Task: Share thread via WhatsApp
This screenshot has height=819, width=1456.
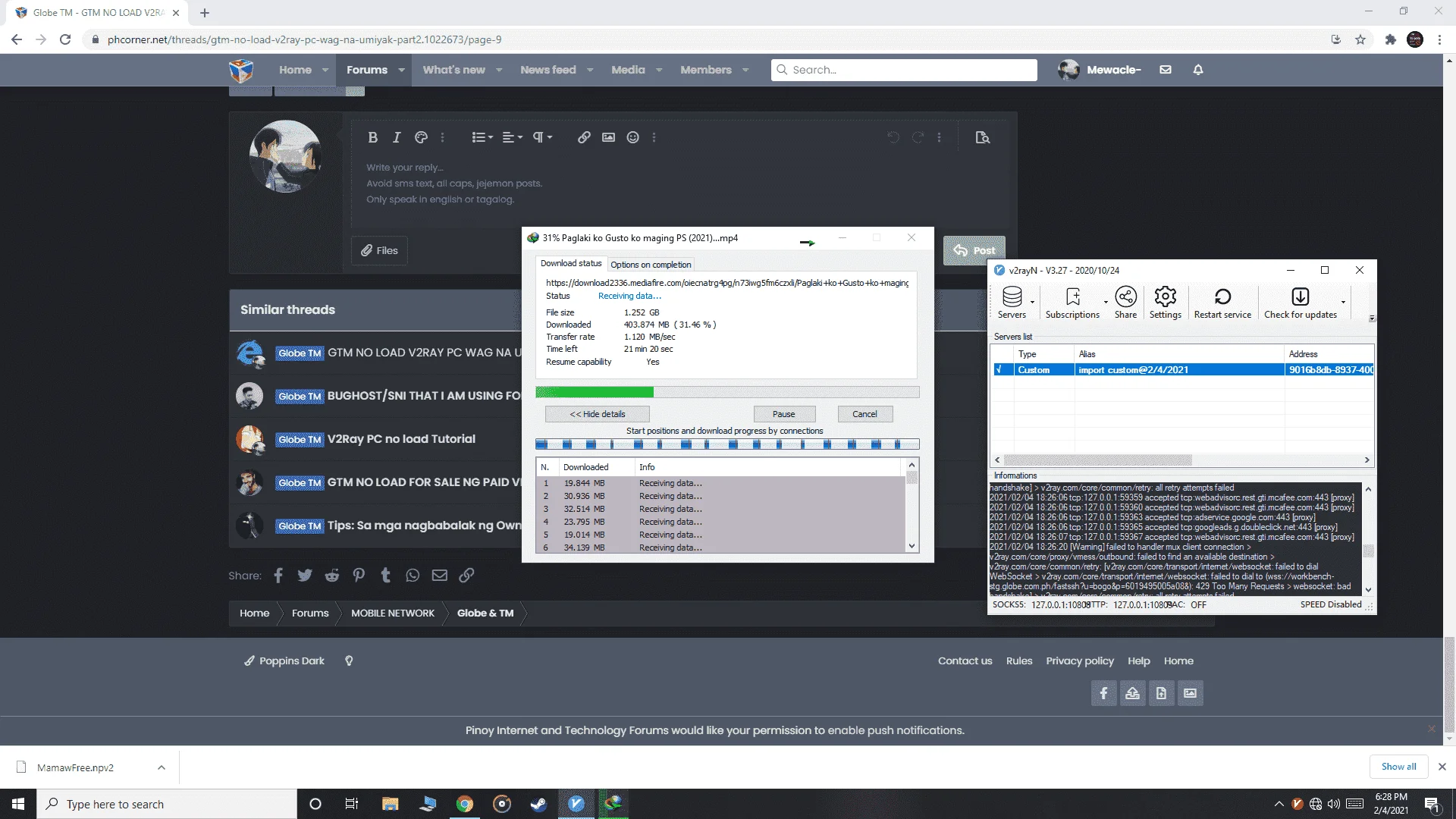Action: click(413, 576)
